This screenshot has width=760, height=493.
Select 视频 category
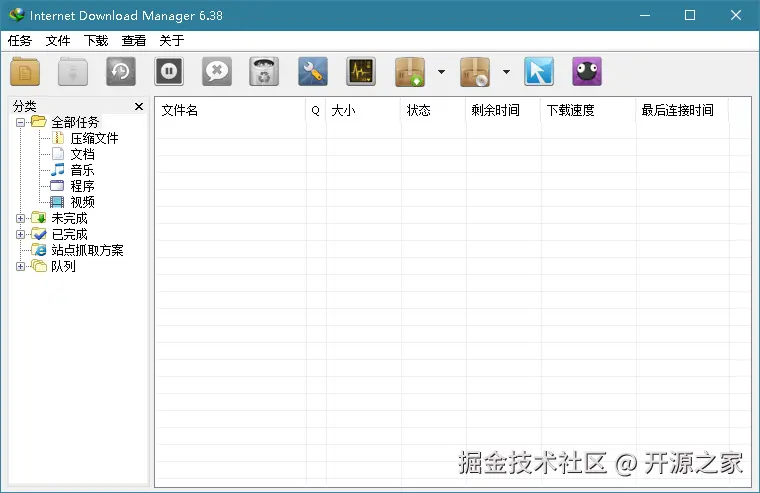click(82, 202)
